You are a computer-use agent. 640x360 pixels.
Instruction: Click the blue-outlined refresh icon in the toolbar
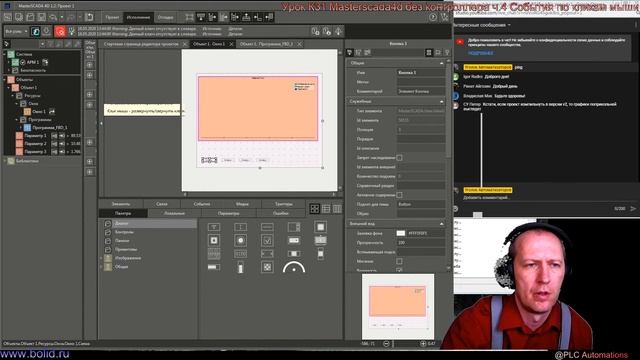point(36,31)
